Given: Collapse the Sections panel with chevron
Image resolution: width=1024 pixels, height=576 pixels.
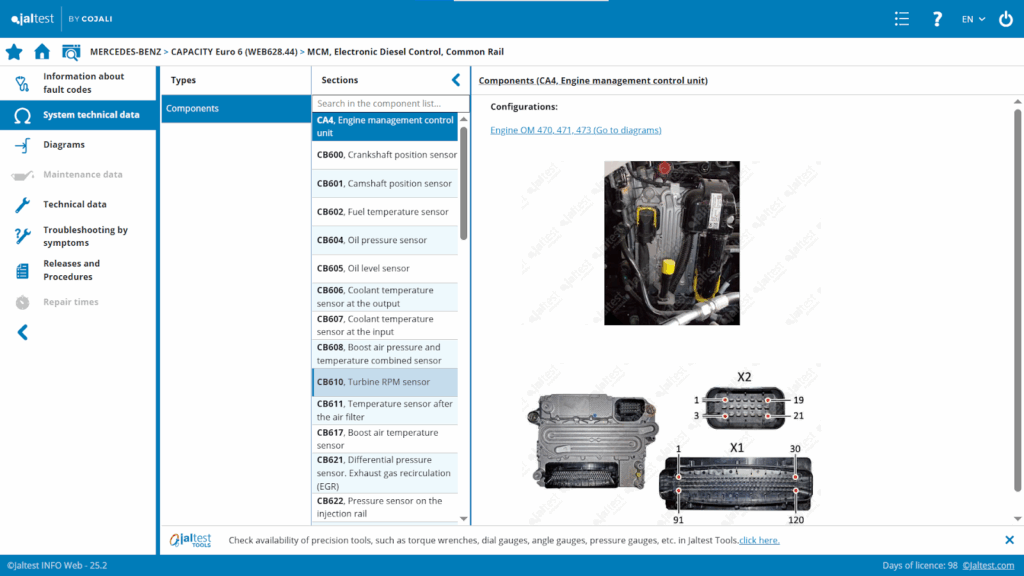Looking at the screenshot, I should tap(456, 80).
